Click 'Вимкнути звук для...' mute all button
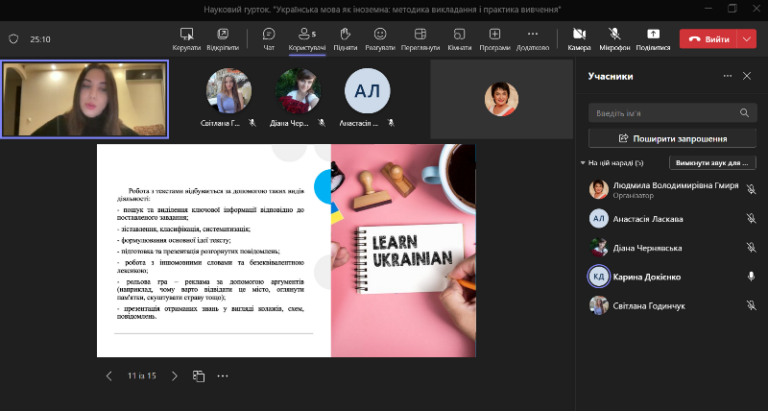The width and height of the screenshot is (768, 411). pos(713,163)
